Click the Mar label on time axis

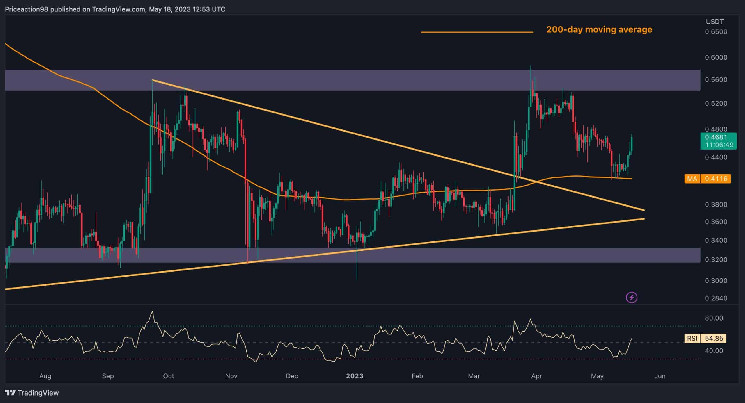click(x=474, y=376)
